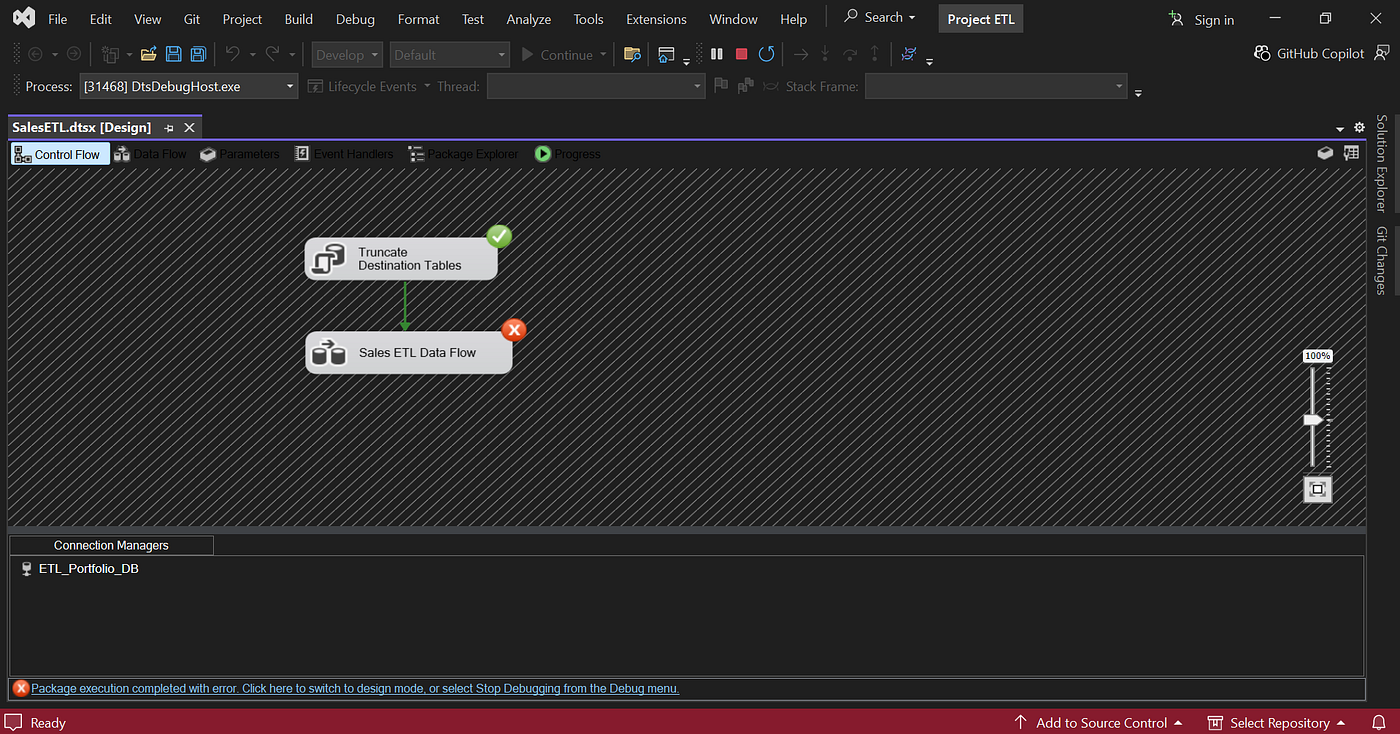Switch to the Package Explorer tab
Image resolution: width=1400 pixels, height=734 pixels.
click(463, 154)
